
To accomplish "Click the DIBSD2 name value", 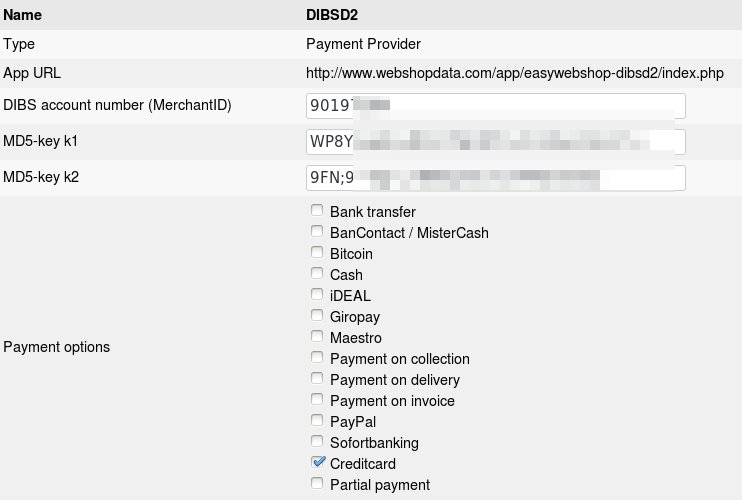I will [331, 15].
